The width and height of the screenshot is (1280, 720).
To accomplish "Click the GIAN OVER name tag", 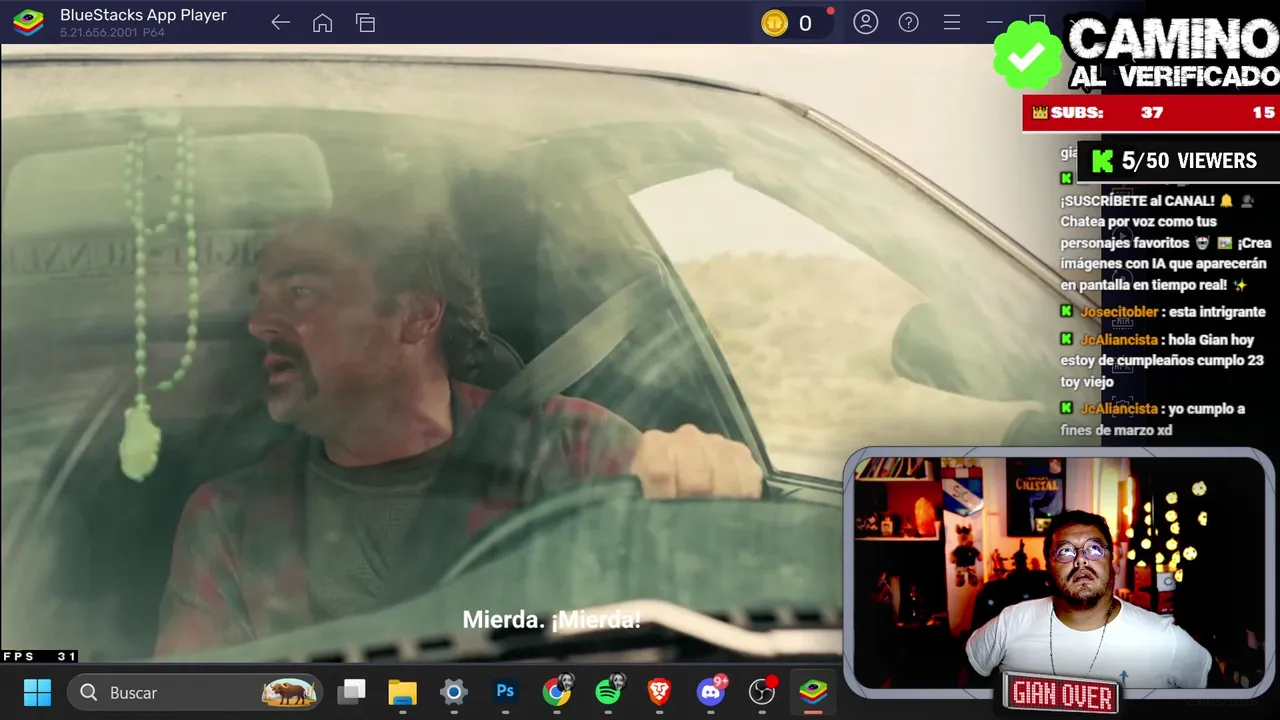I will pyautogui.click(x=1062, y=693).
